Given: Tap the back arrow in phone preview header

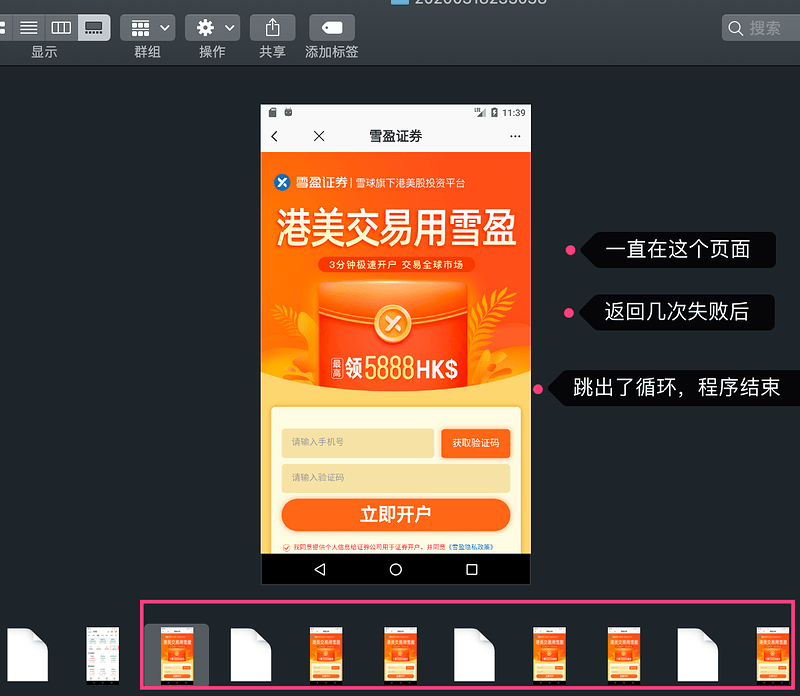Looking at the screenshot, I should click(274, 136).
